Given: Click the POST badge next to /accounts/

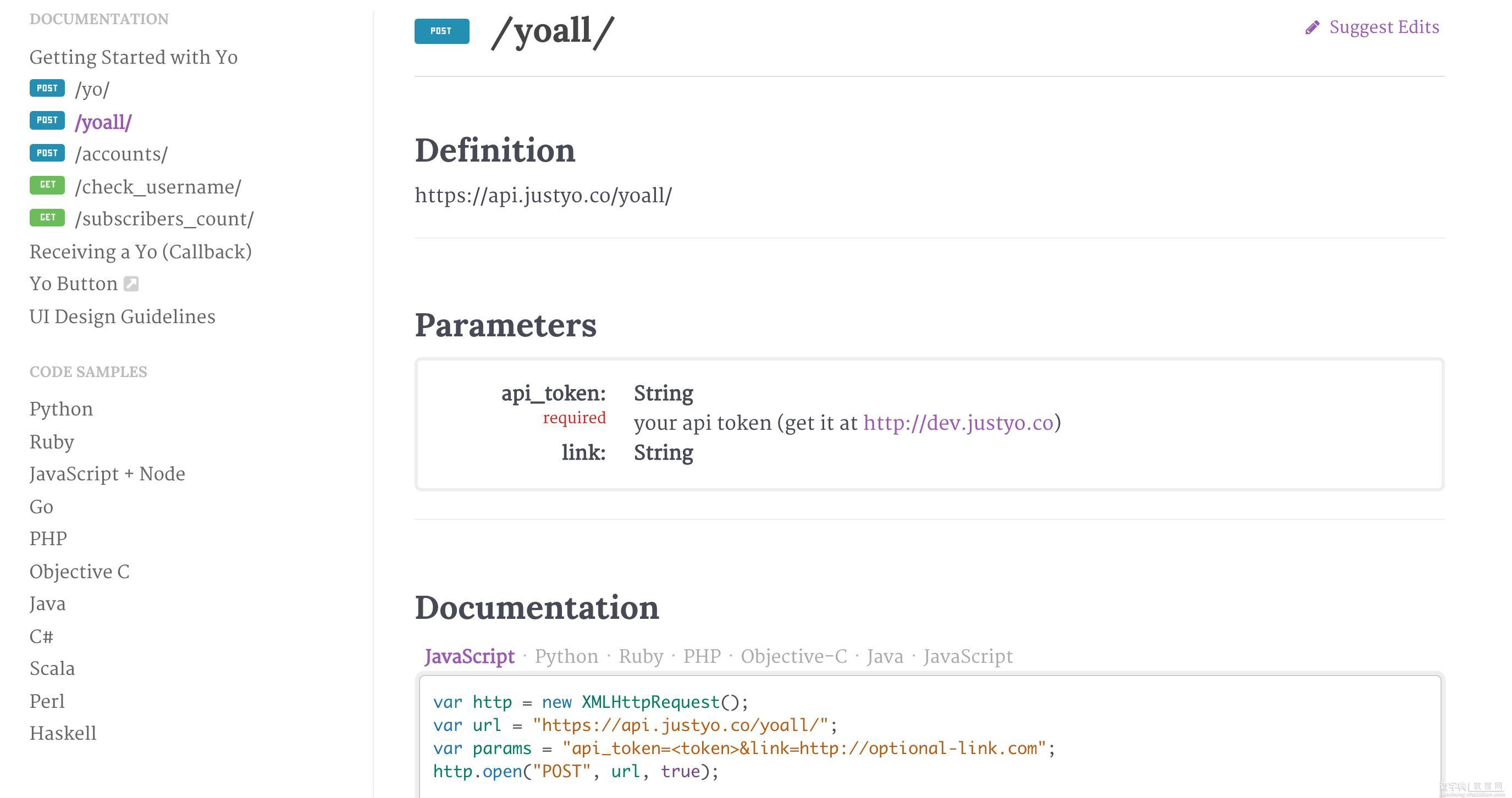Looking at the screenshot, I should tap(47, 153).
